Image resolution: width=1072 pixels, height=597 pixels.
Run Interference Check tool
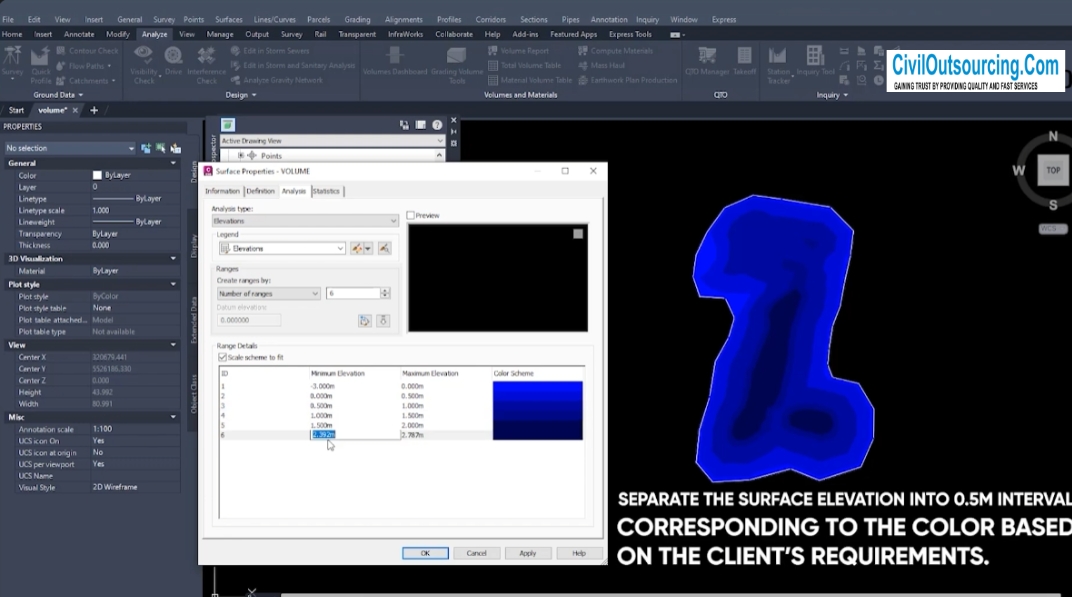coord(206,65)
